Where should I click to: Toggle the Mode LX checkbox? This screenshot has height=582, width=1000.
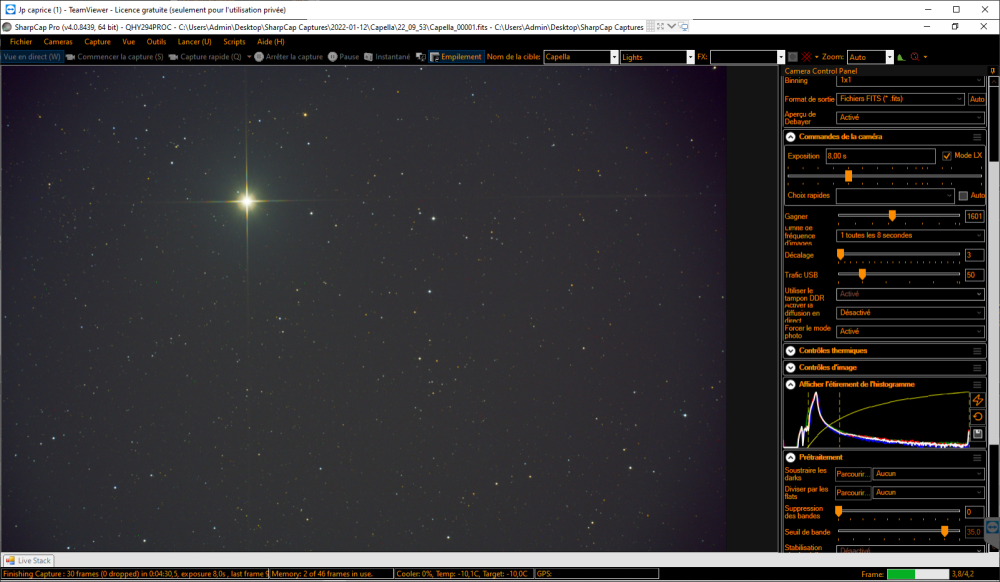click(x=946, y=156)
